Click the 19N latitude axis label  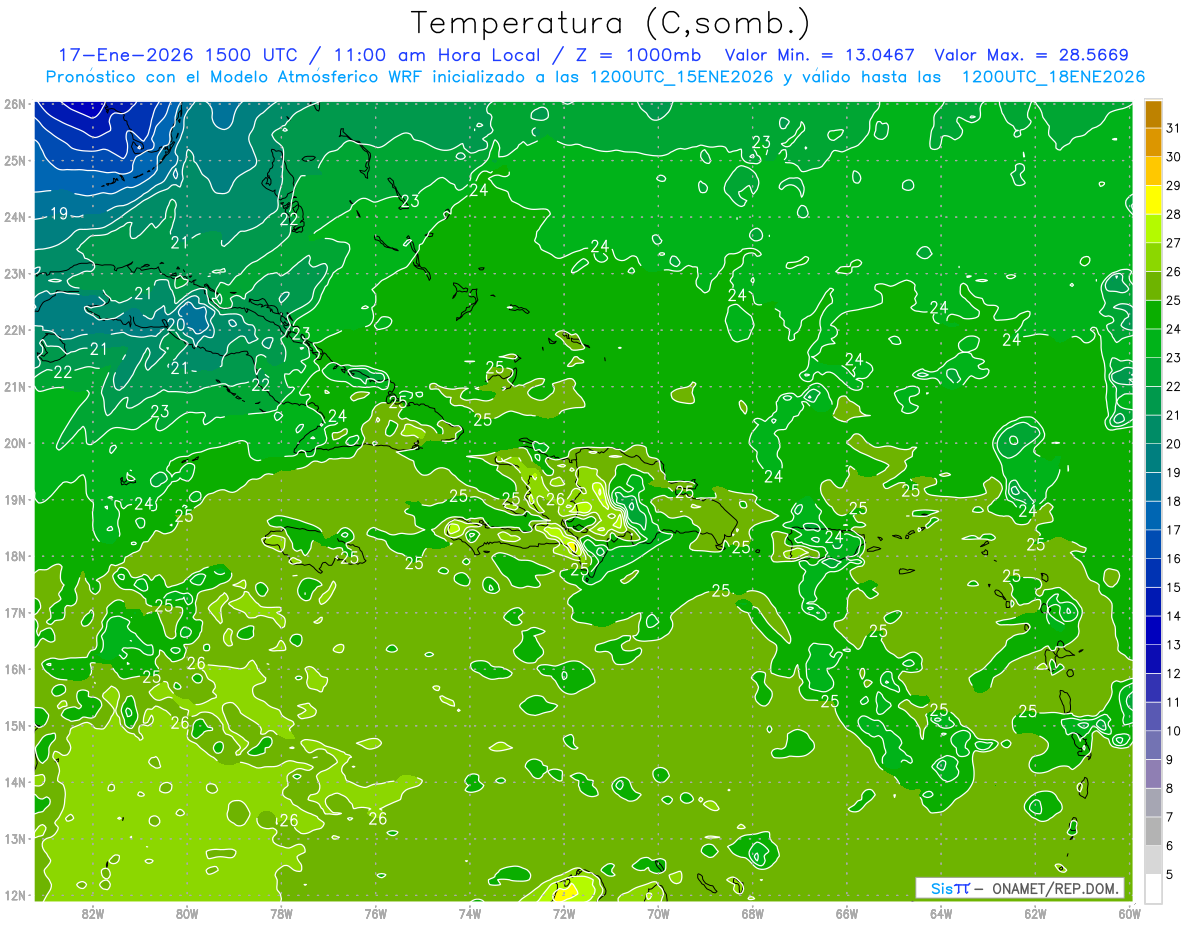pos(14,499)
